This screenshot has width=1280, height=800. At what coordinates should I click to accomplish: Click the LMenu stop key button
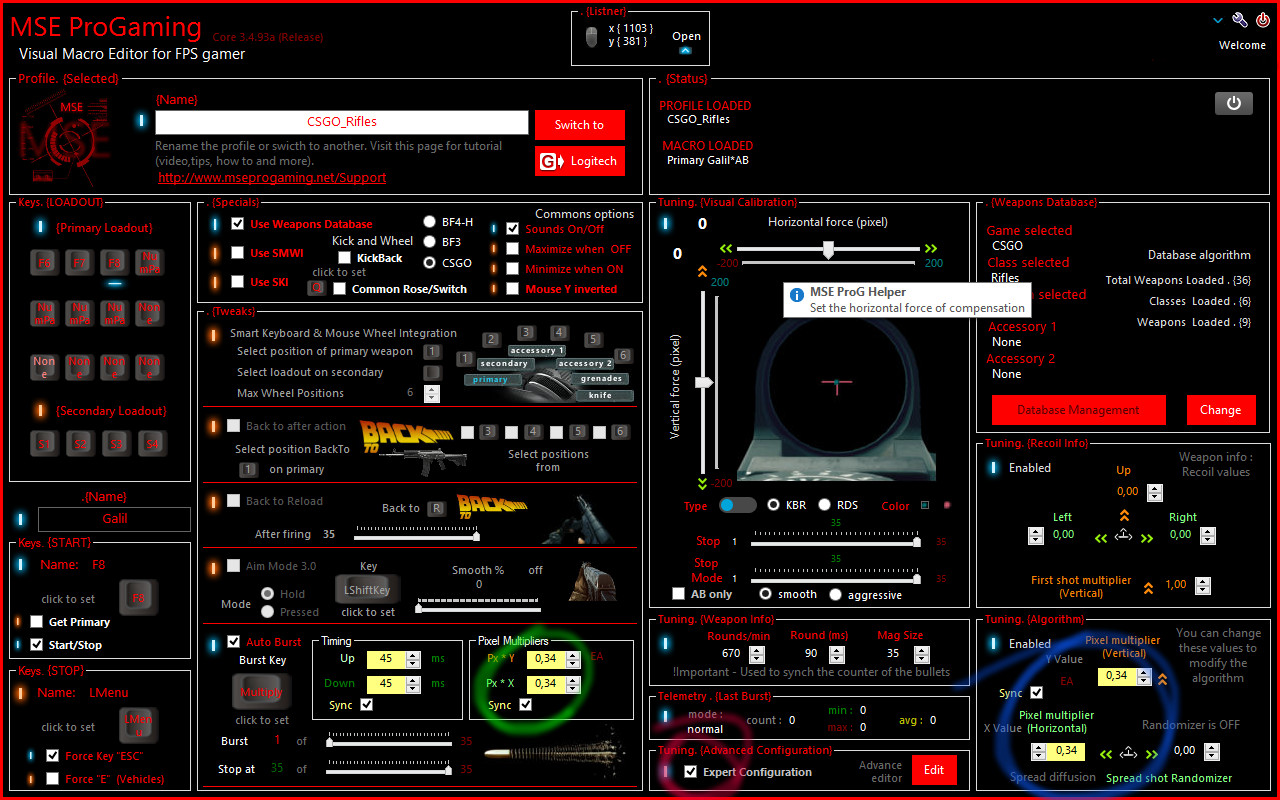click(x=139, y=726)
